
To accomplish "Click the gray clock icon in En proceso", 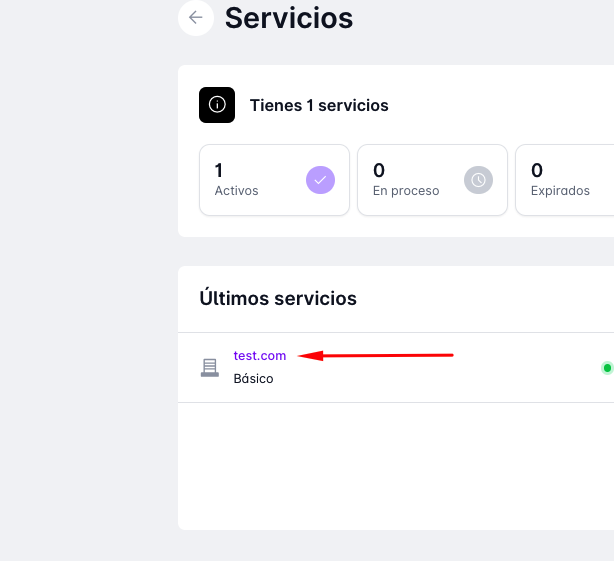I will 479,180.
